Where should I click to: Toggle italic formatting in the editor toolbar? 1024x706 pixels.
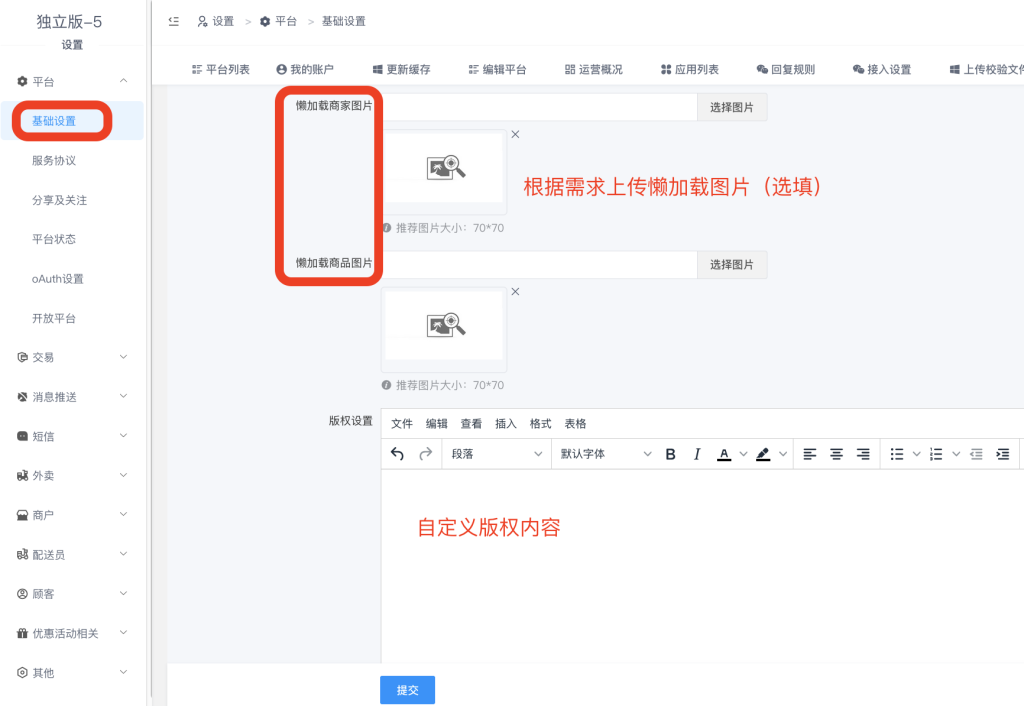pos(697,454)
